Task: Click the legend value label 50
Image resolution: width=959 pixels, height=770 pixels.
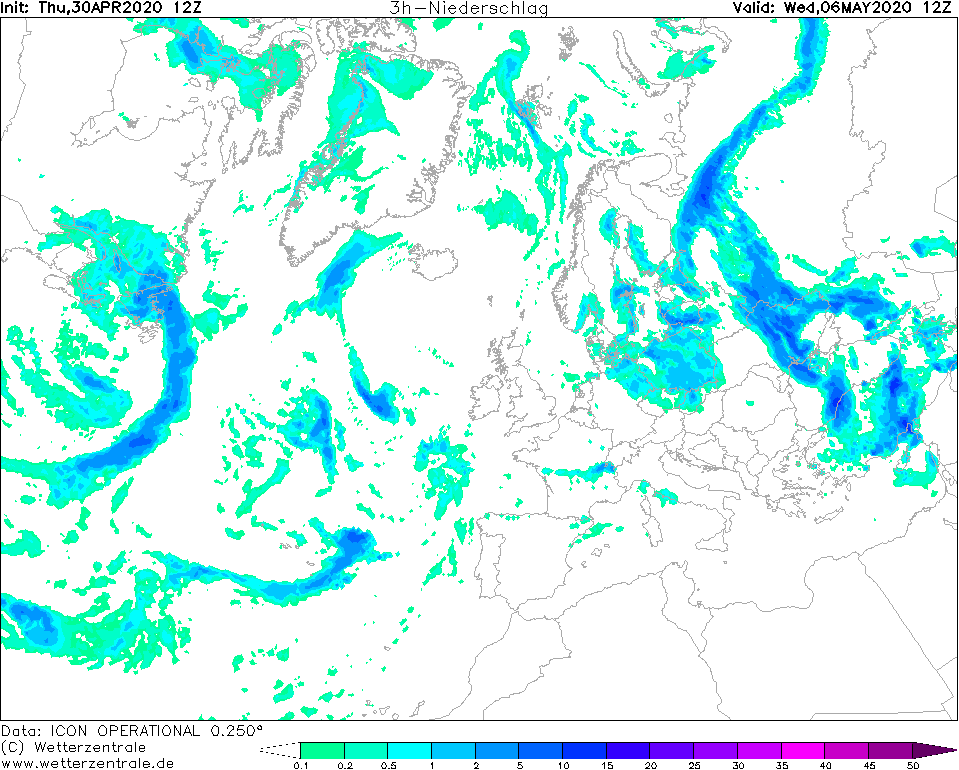Action: click(x=912, y=765)
